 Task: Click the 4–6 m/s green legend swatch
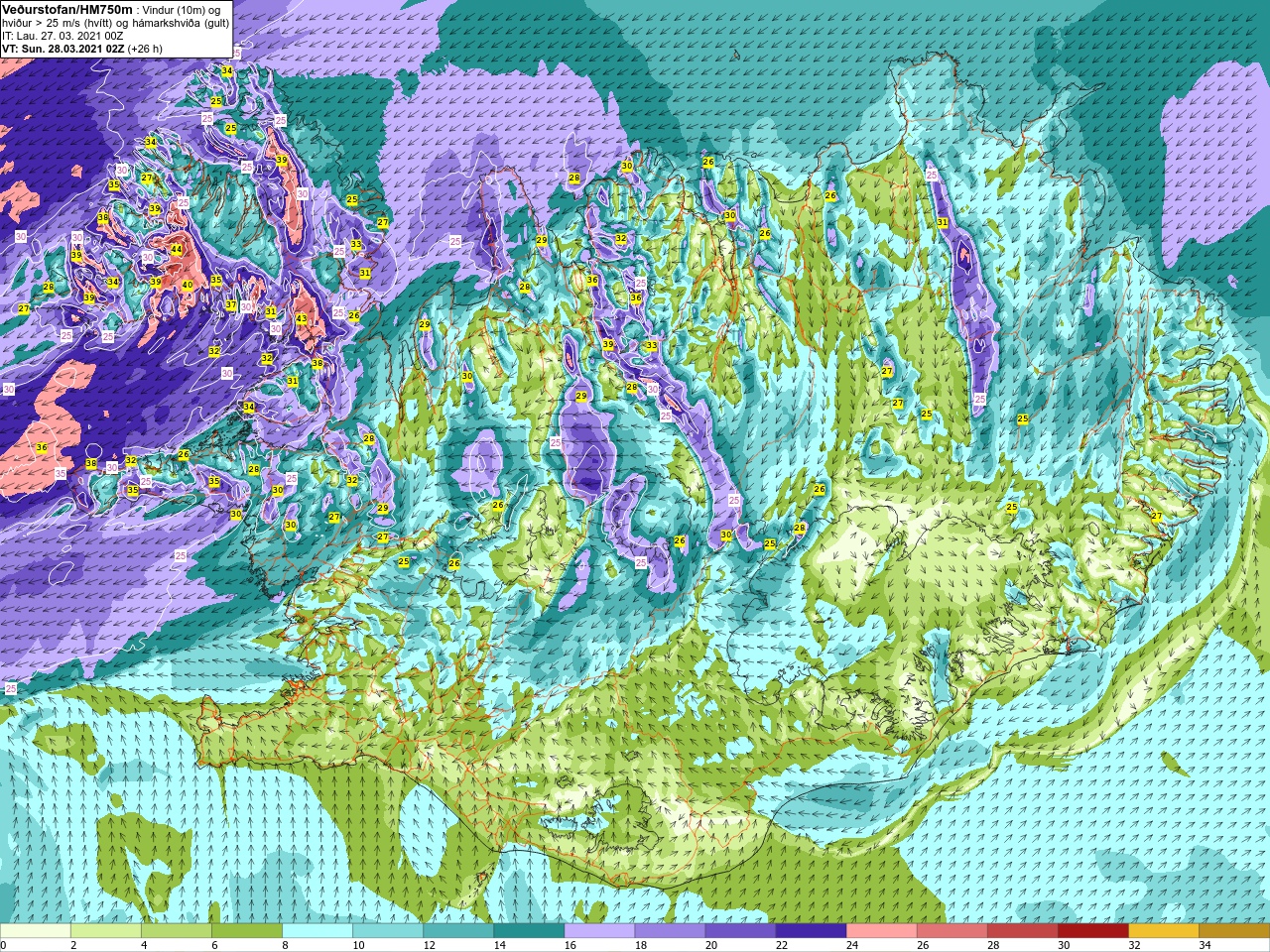[x=177, y=931]
